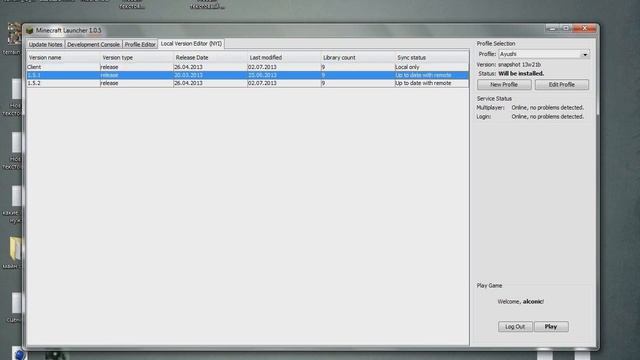Click the Library count column header
This screenshot has height=360, width=640.
coord(358,58)
